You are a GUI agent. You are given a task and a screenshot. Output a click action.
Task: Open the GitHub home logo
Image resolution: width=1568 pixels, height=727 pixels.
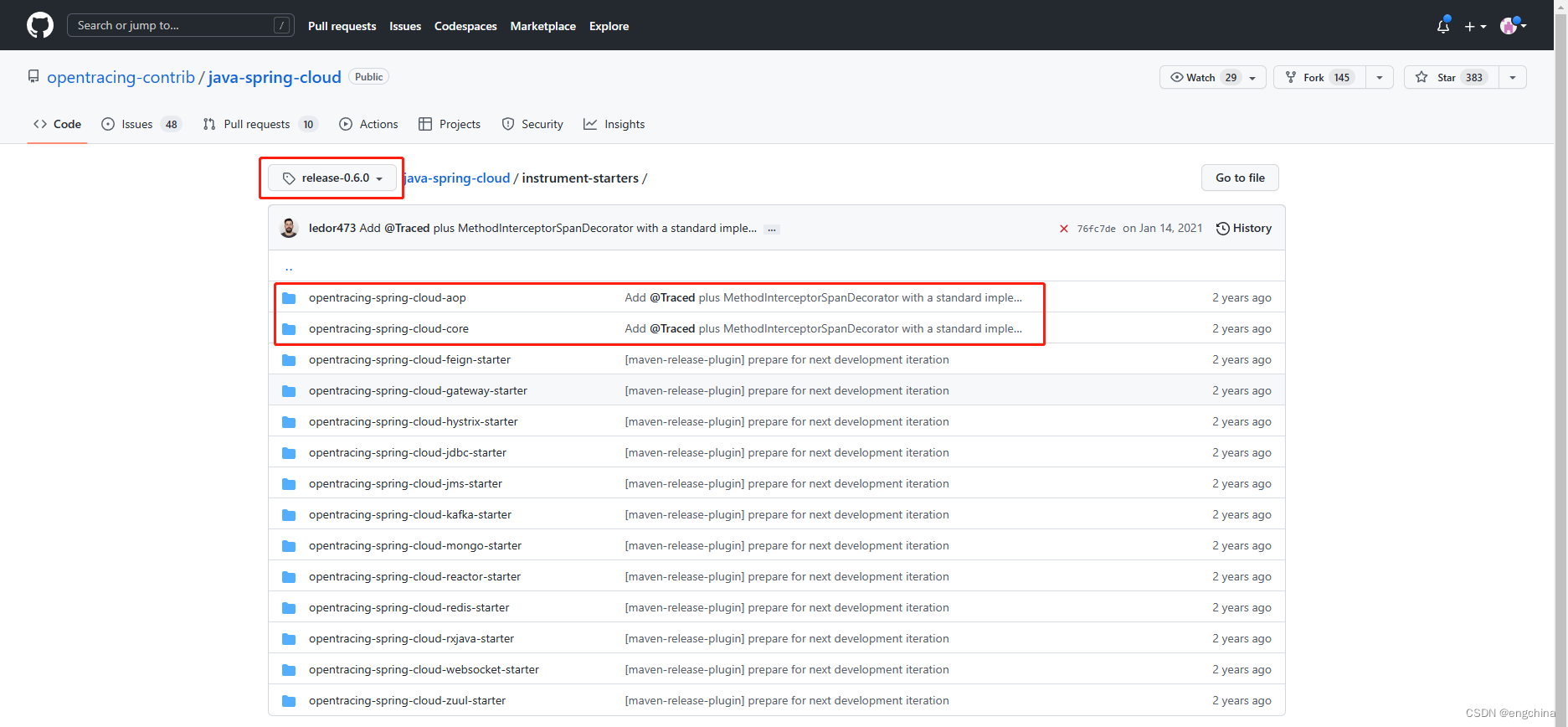coord(40,25)
